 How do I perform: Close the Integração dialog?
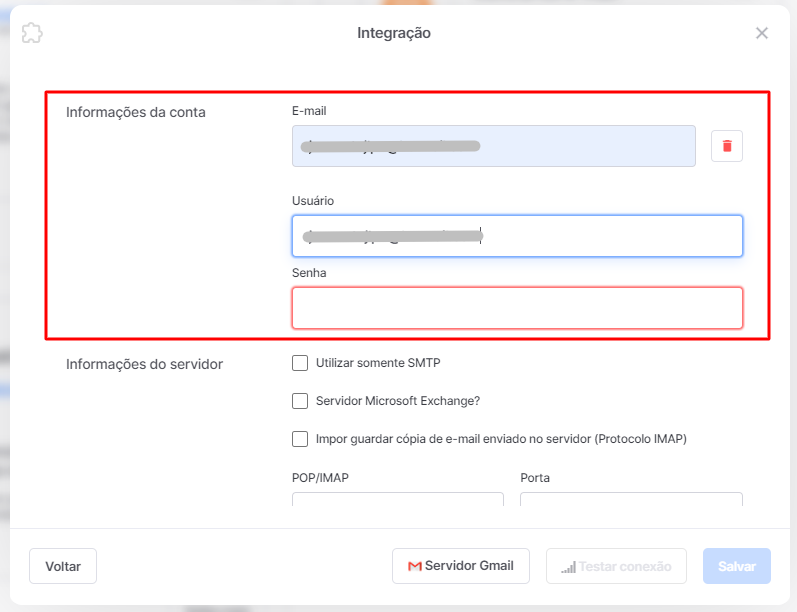pos(761,33)
